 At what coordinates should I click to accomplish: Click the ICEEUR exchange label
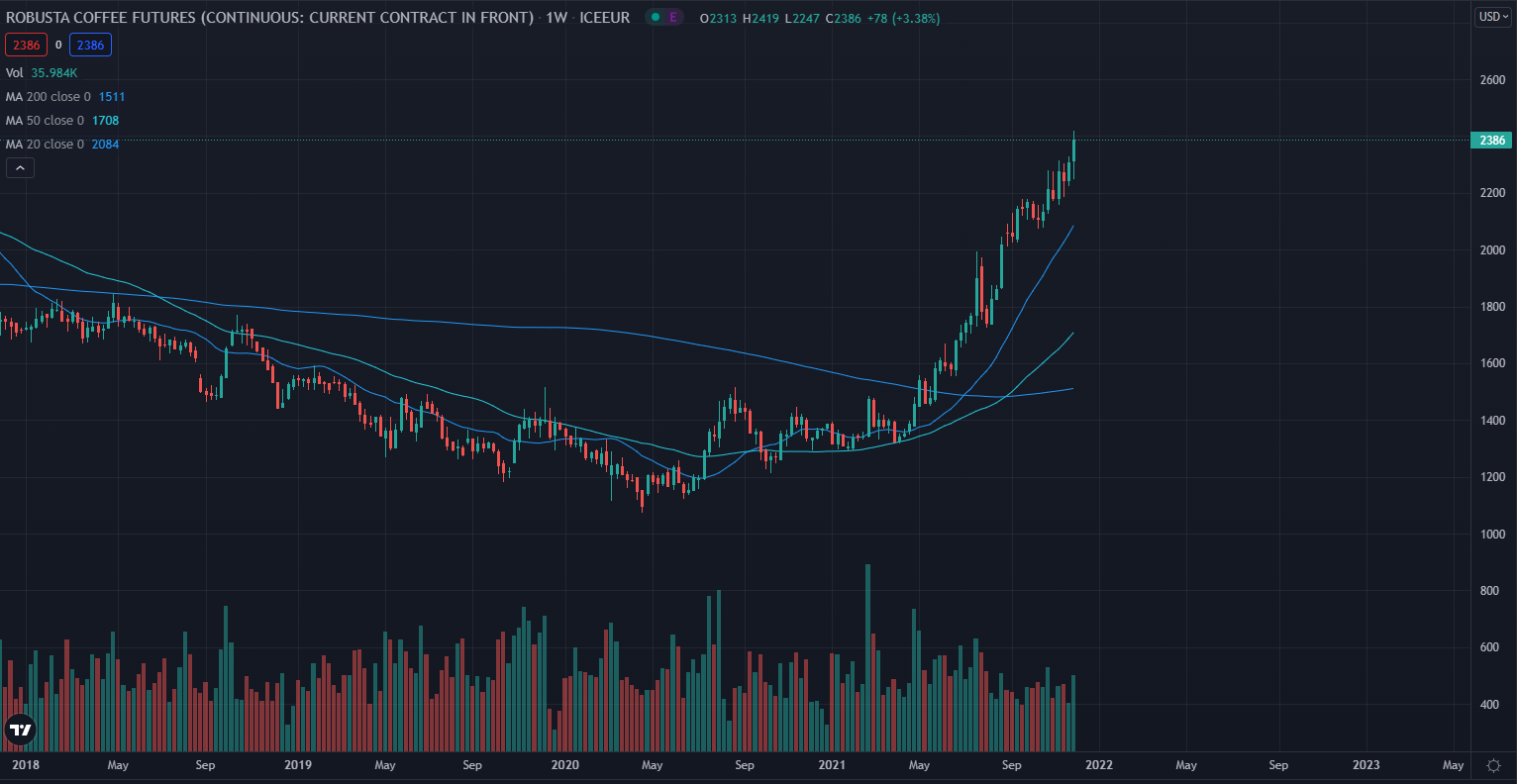605,18
